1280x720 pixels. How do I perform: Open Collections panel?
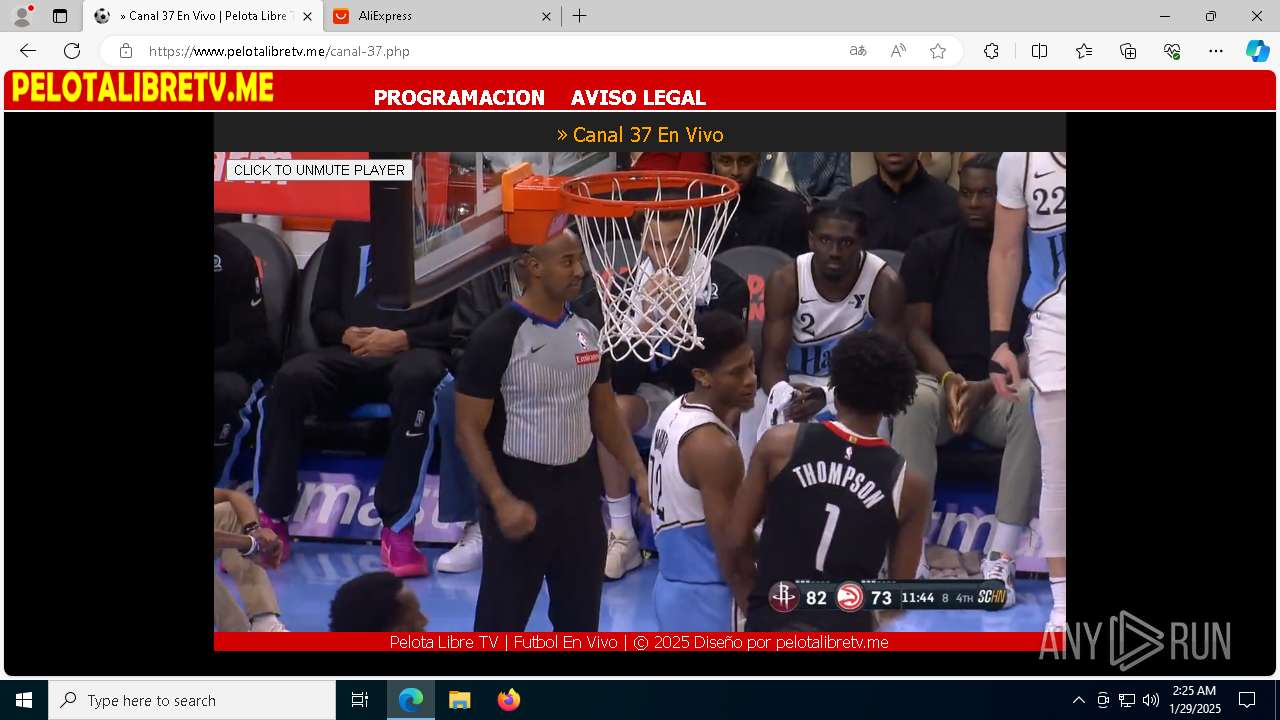[1128, 51]
